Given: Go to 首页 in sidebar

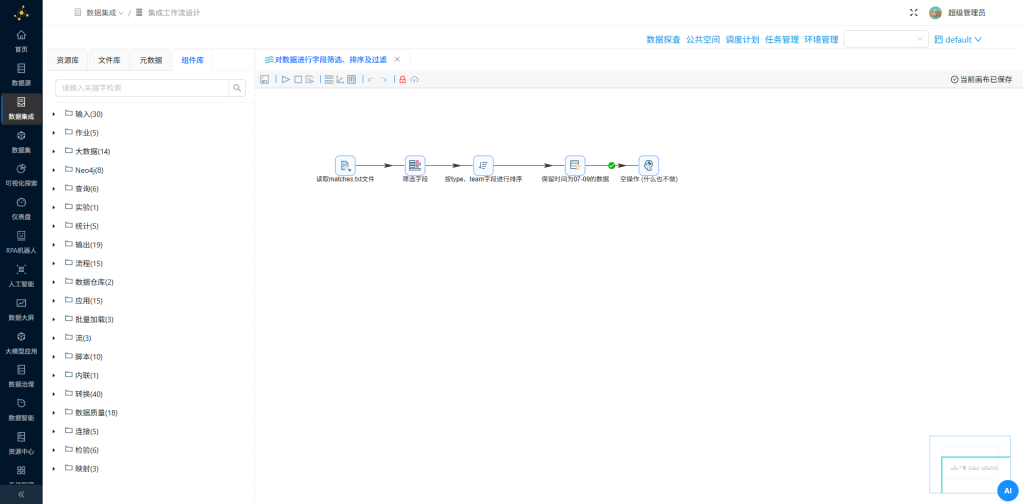Looking at the screenshot, I should tap(21, 40).
